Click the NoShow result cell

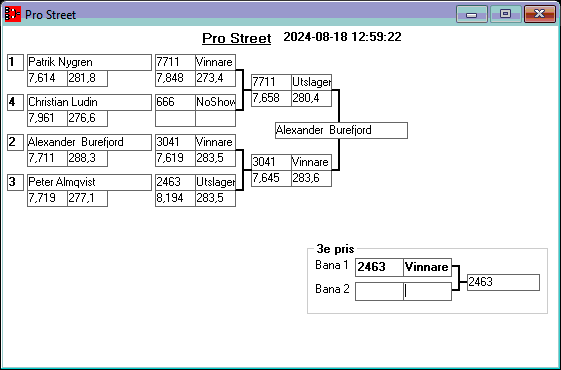click(x=215, y=102)
